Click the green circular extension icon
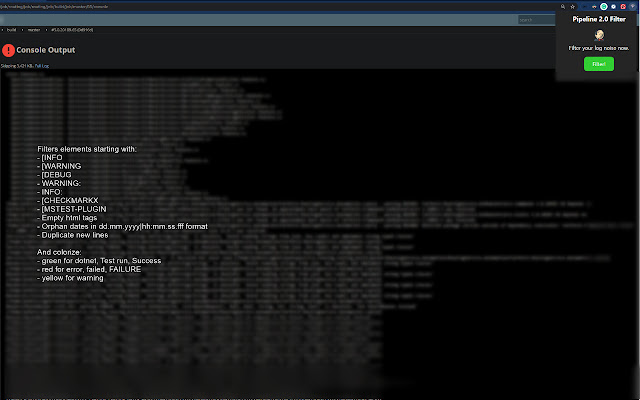This screenshot has width=640, height=400. [x=604, y=7]
